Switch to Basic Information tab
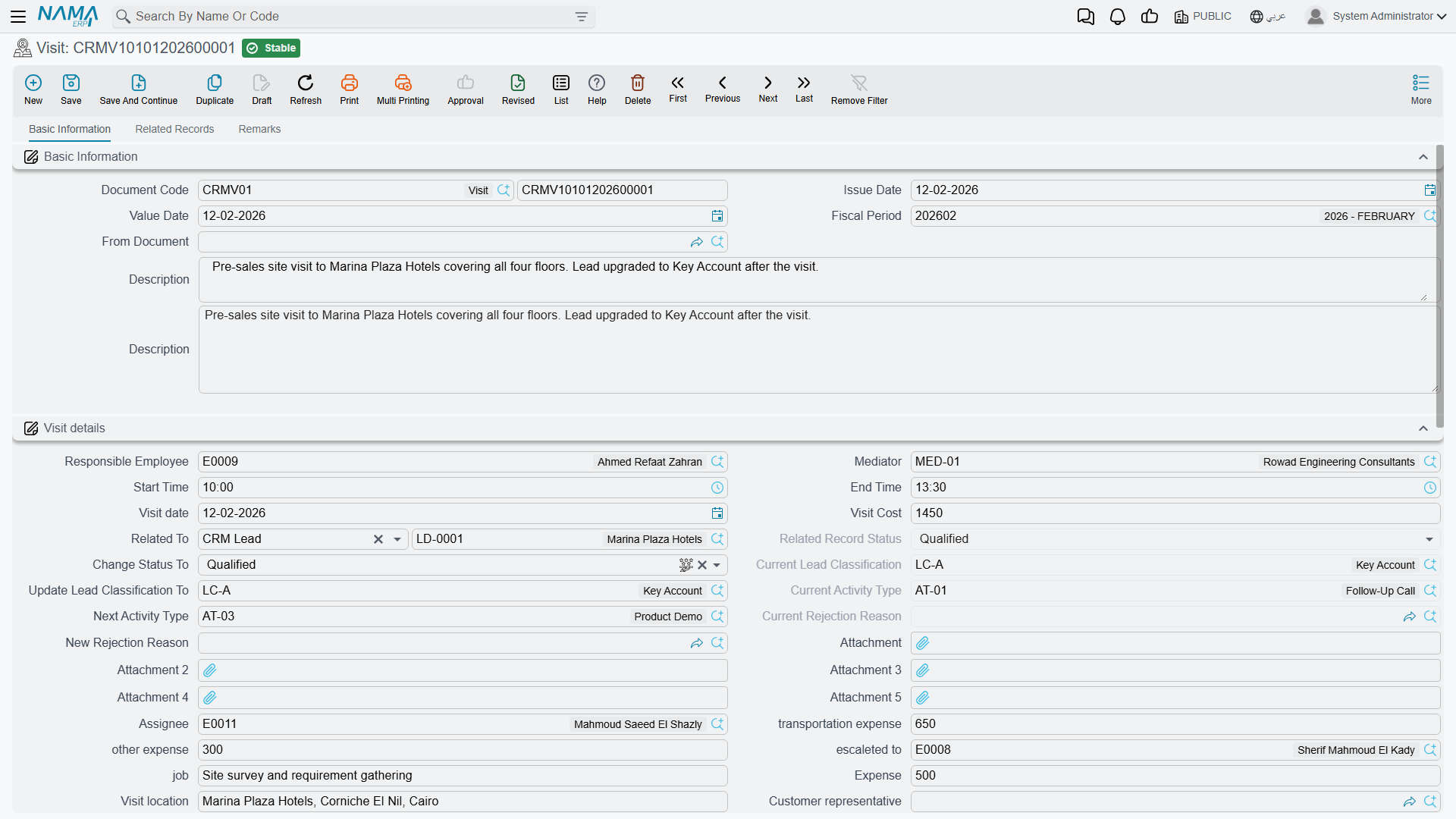Image resolution: width=1456 pixels, height=819 pixels. 70,129
